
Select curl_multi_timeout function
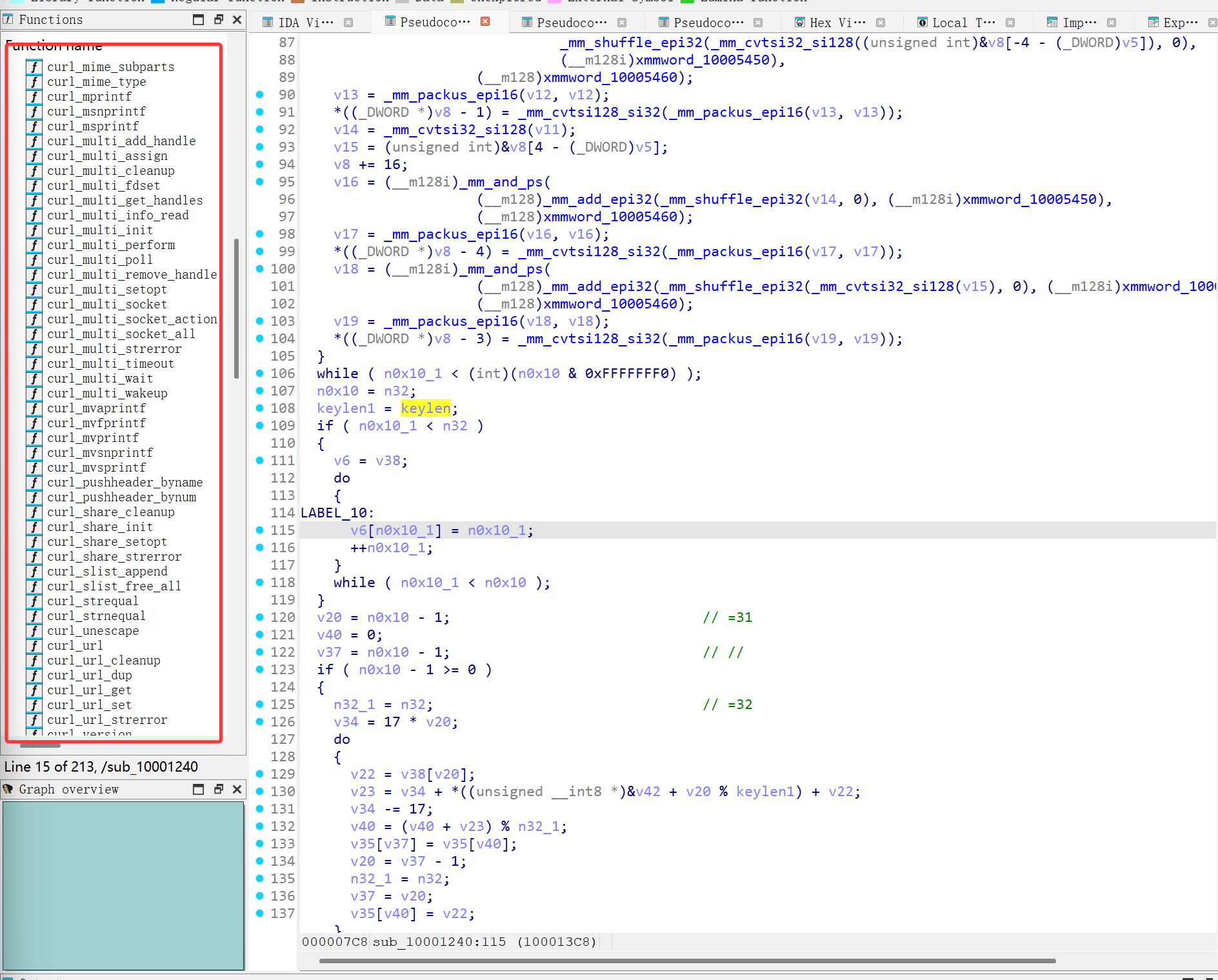(x=111, y=364)
